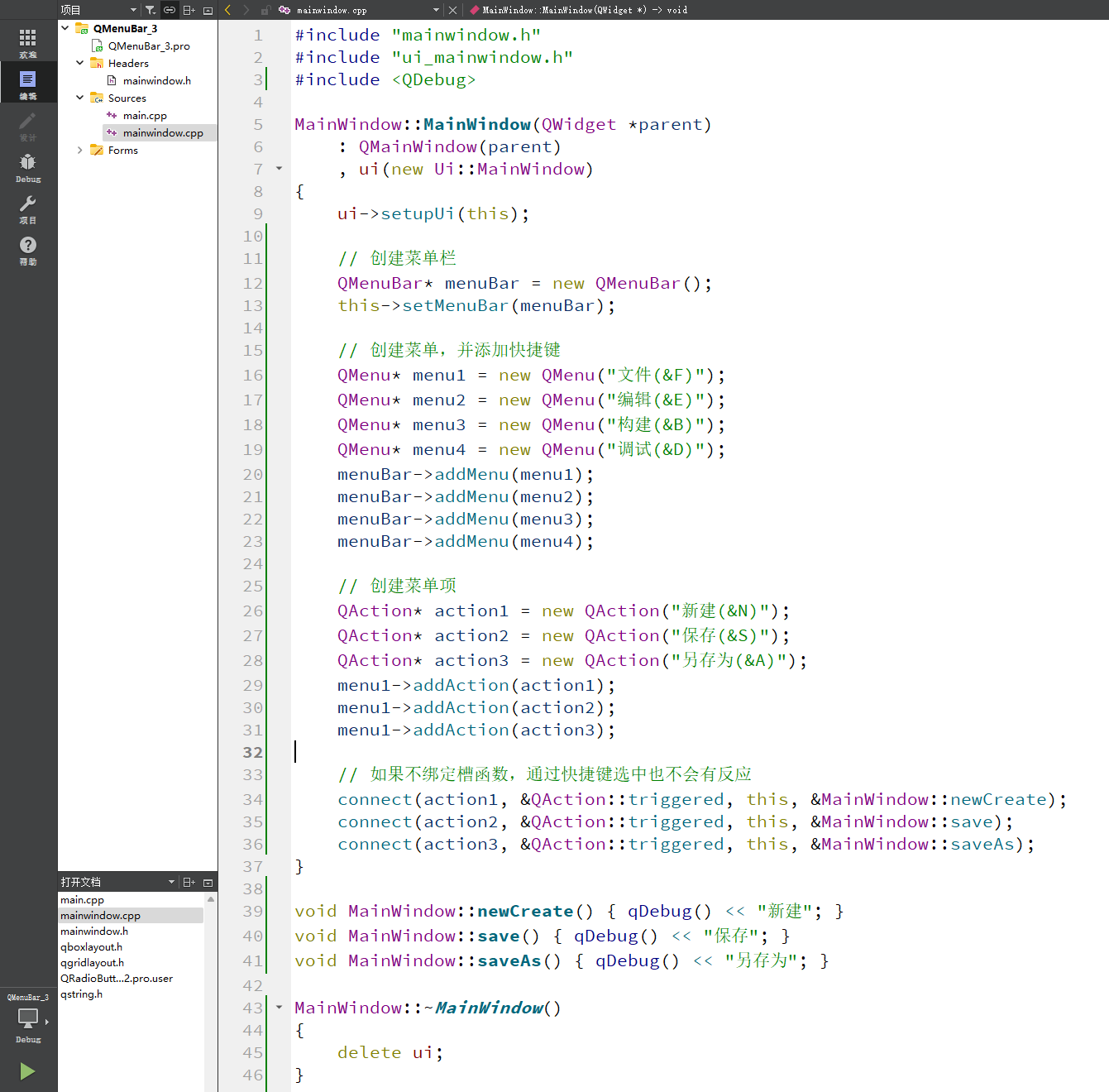Click setMenuBar call on line 13
1109x1092 pixels.
click(455, 305)
